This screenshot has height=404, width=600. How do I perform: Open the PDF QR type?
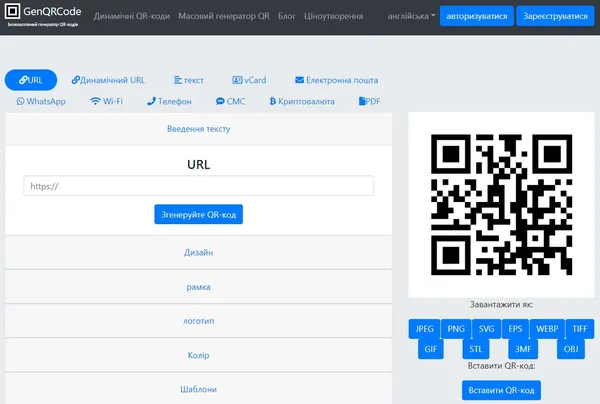(369, 101)
